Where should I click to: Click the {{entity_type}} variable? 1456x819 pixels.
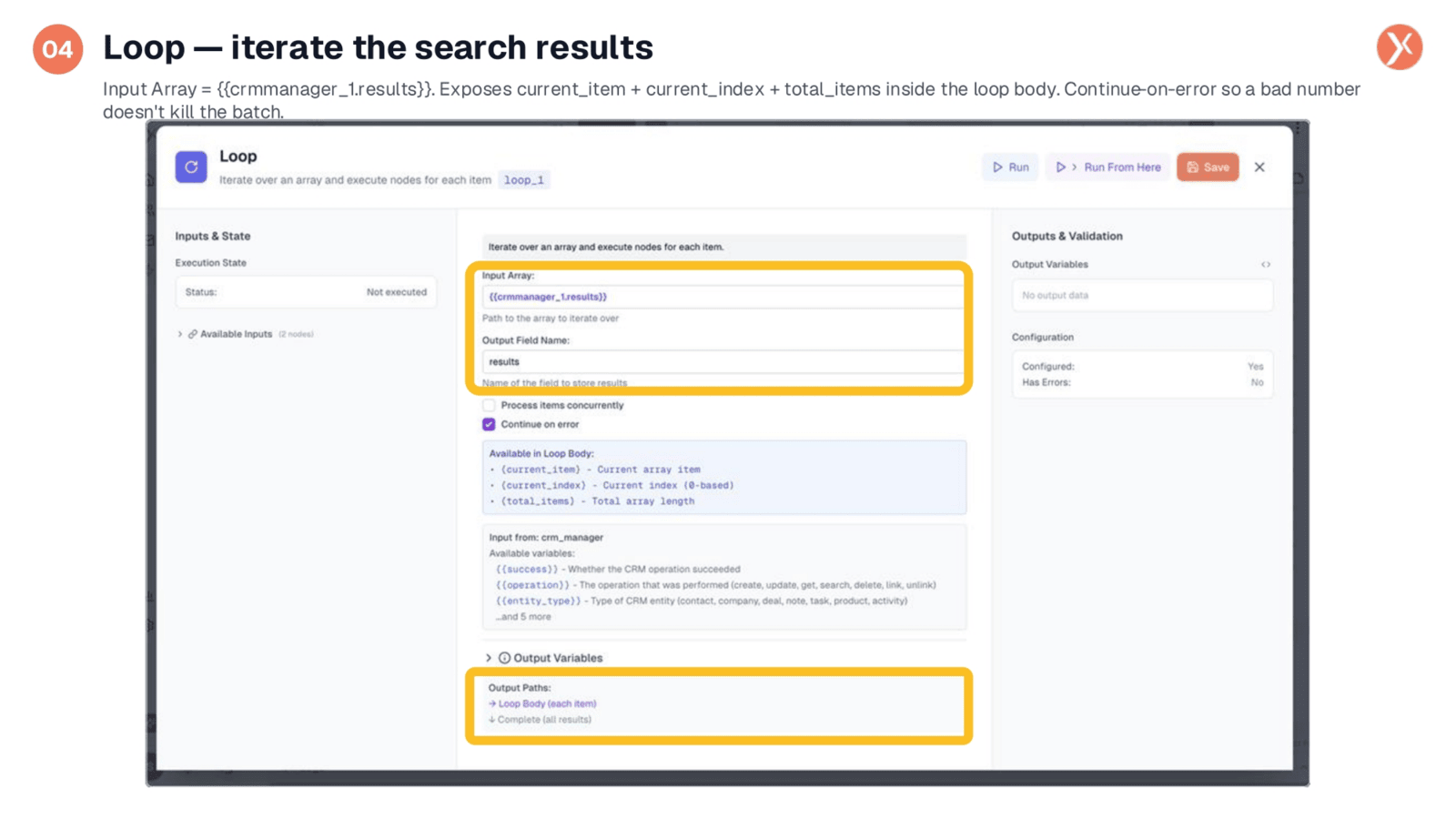click(x=538, y=601)
